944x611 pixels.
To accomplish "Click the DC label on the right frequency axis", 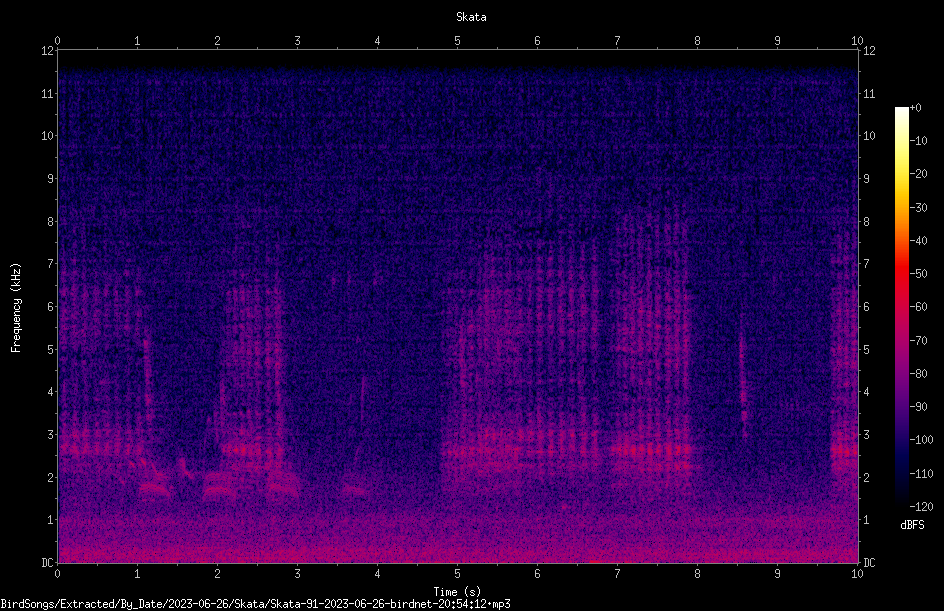I will tap(869, 563).
